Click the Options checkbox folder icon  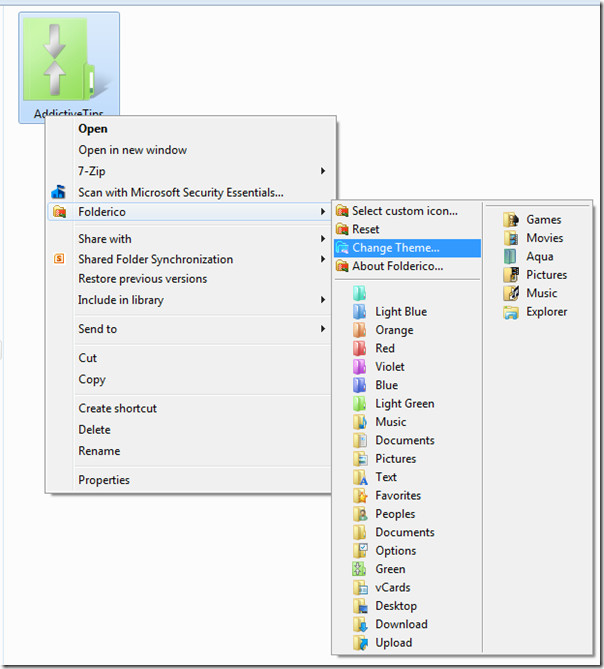360,550
